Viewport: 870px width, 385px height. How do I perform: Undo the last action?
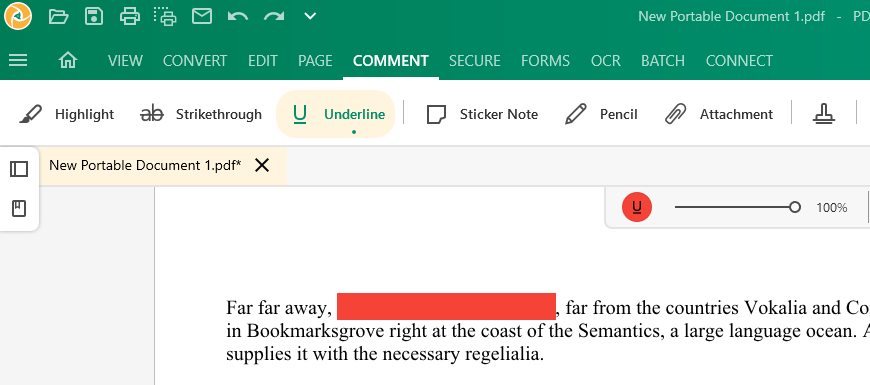point(238,16)
